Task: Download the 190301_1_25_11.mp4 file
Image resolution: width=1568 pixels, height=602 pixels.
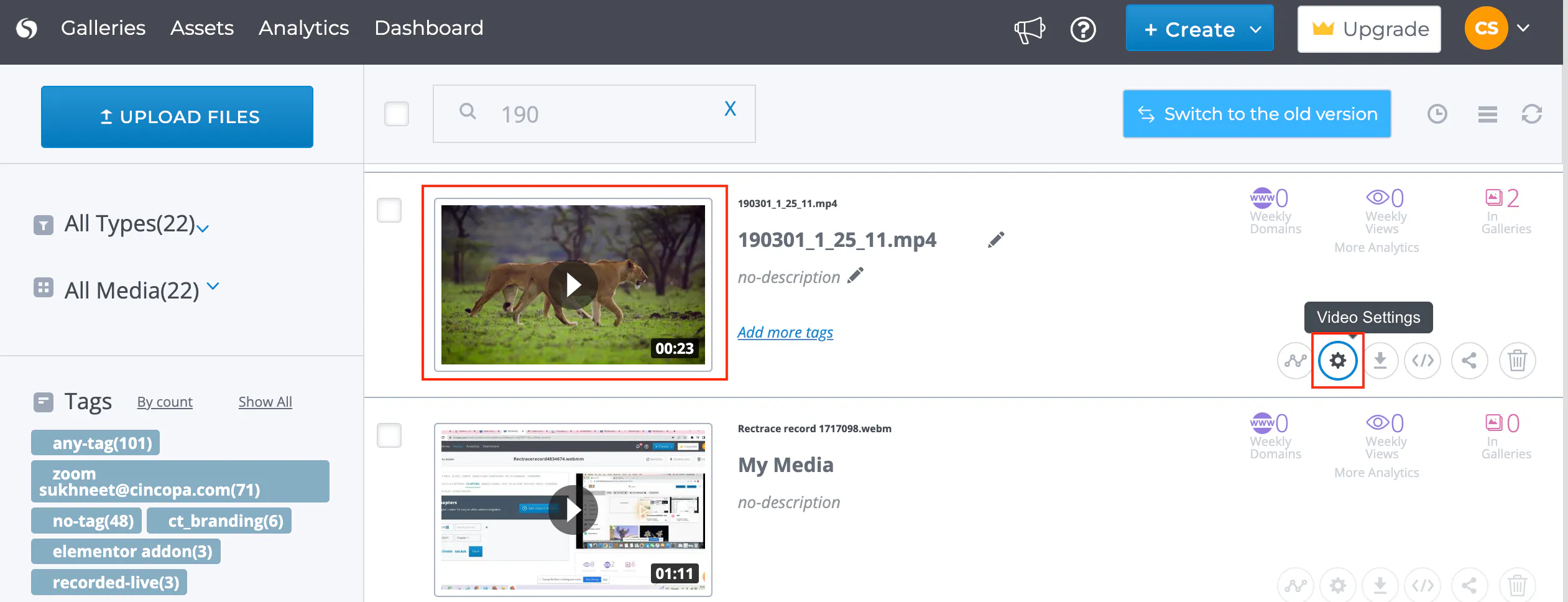Action: click(x=1380, y=360)
